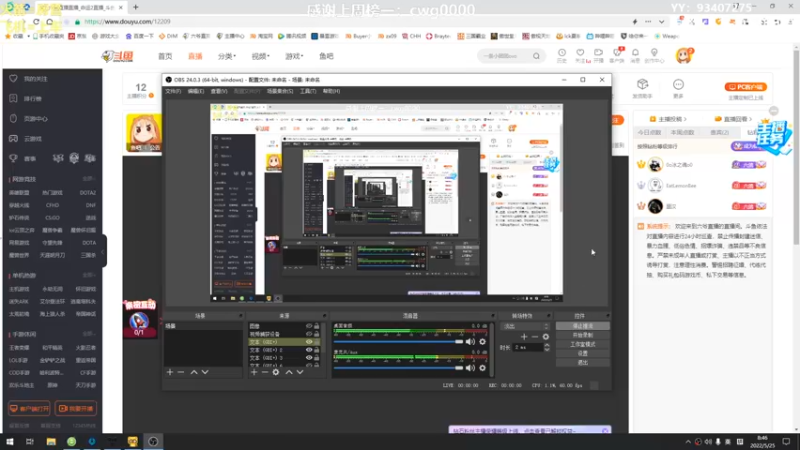This screenshot has height=450, width=800.
Task: Open OBS 查看(V) menu
Action: click(x=219, y=91)
